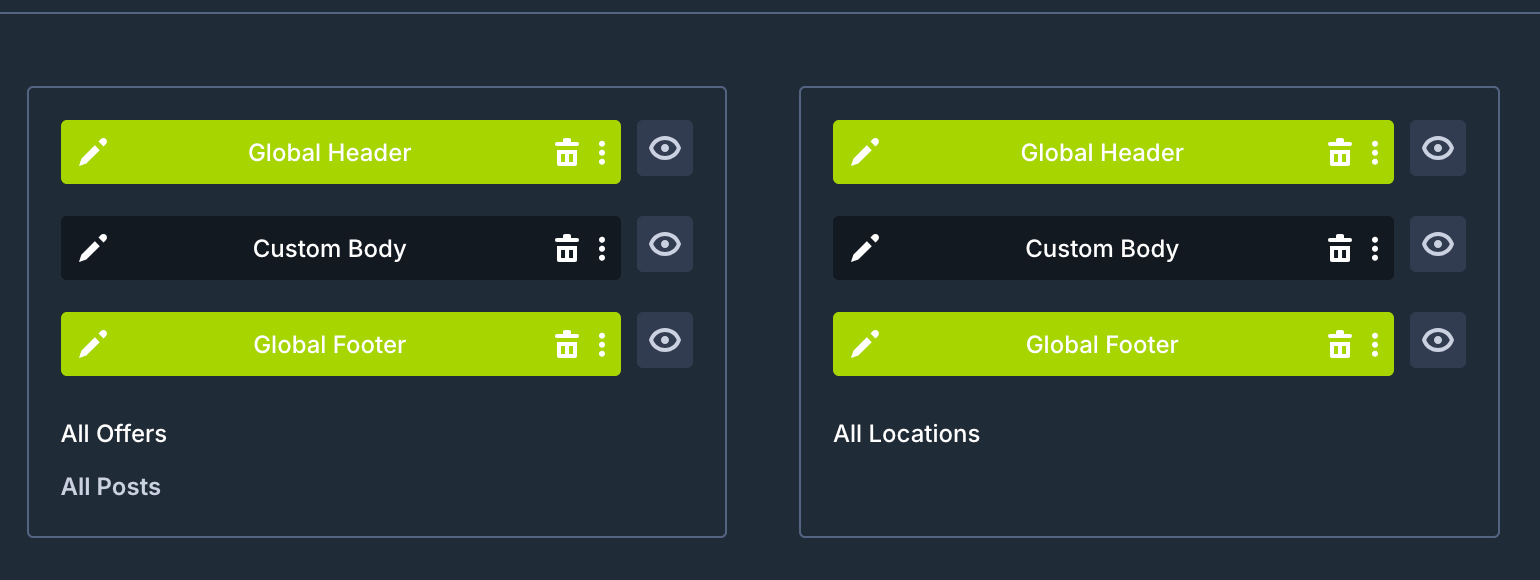Delete Global Footer in the All Locations card
1540x580 pixels.
pyautogui.click(x=1339, y=344)
